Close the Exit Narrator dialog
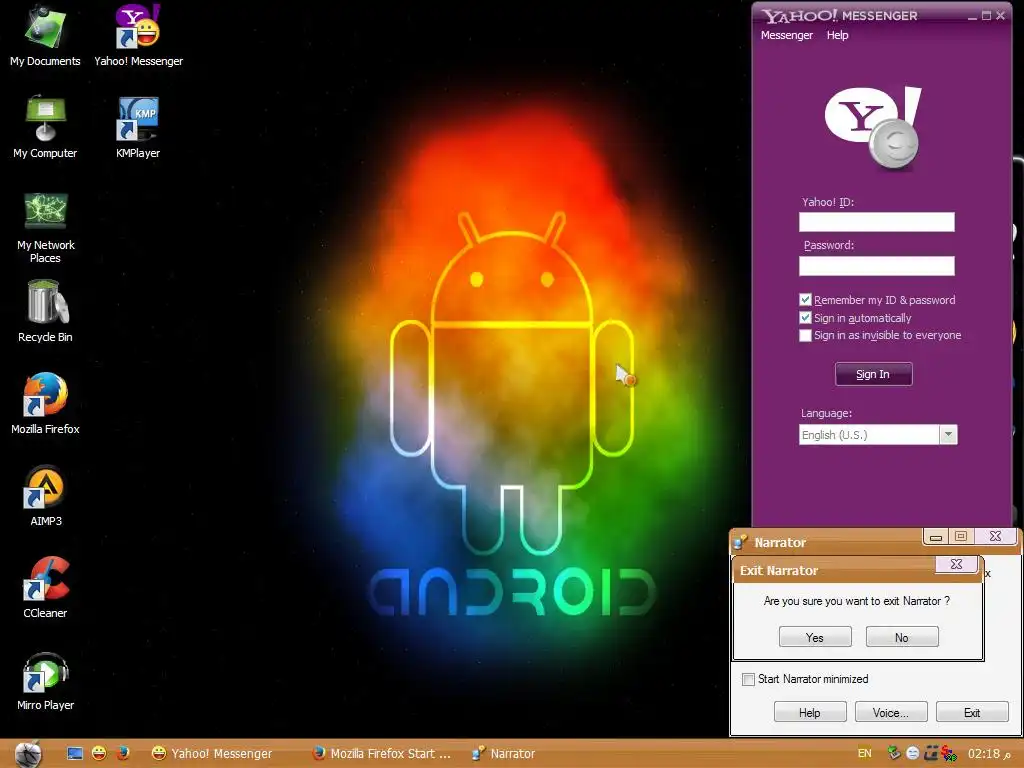Image resolution: width=1024 pixels, height=768 pixels. click(x=956, y=564)
